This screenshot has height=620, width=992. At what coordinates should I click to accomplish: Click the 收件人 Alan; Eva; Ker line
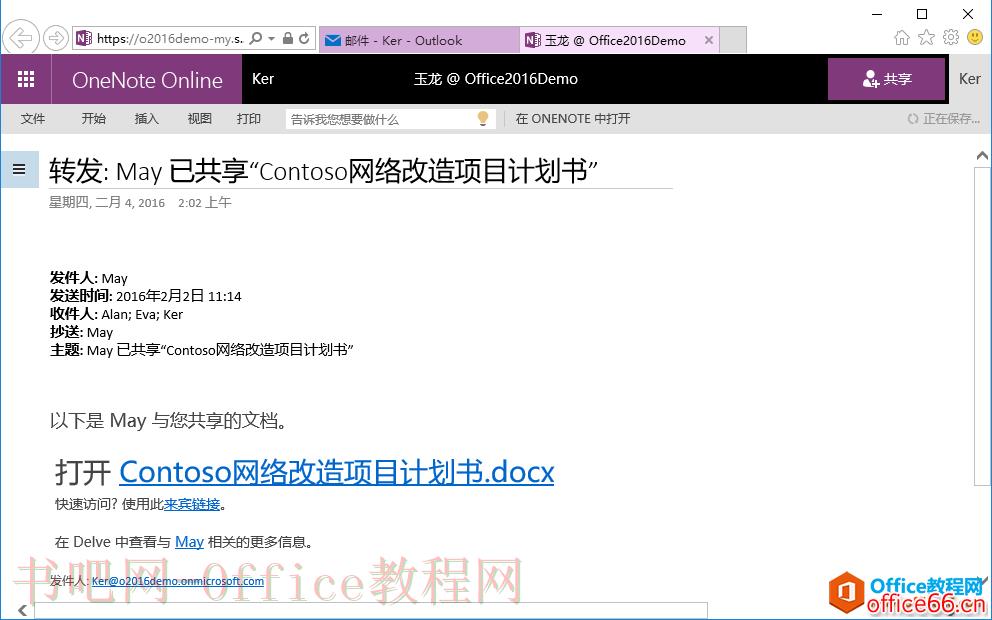point(116,314)
